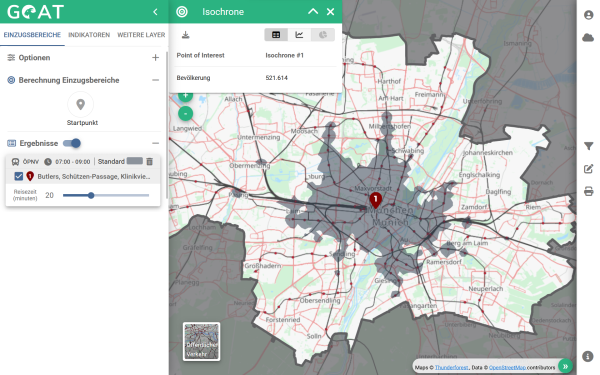This screenshot has width=600, height=375.
Task: Open the Einzugsbereiche tab
Action: pyautogui.click(x=32, y=35)
